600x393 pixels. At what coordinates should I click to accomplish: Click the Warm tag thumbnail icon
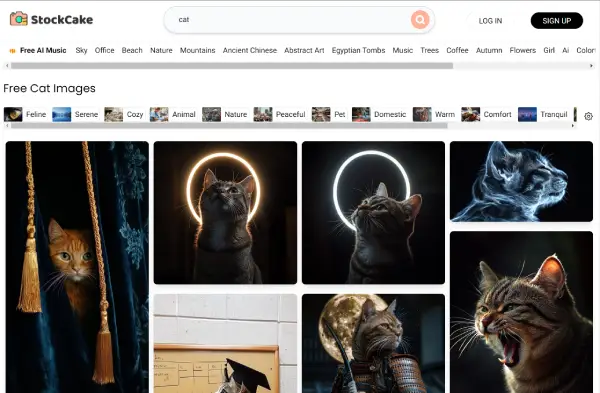(422, 114)
